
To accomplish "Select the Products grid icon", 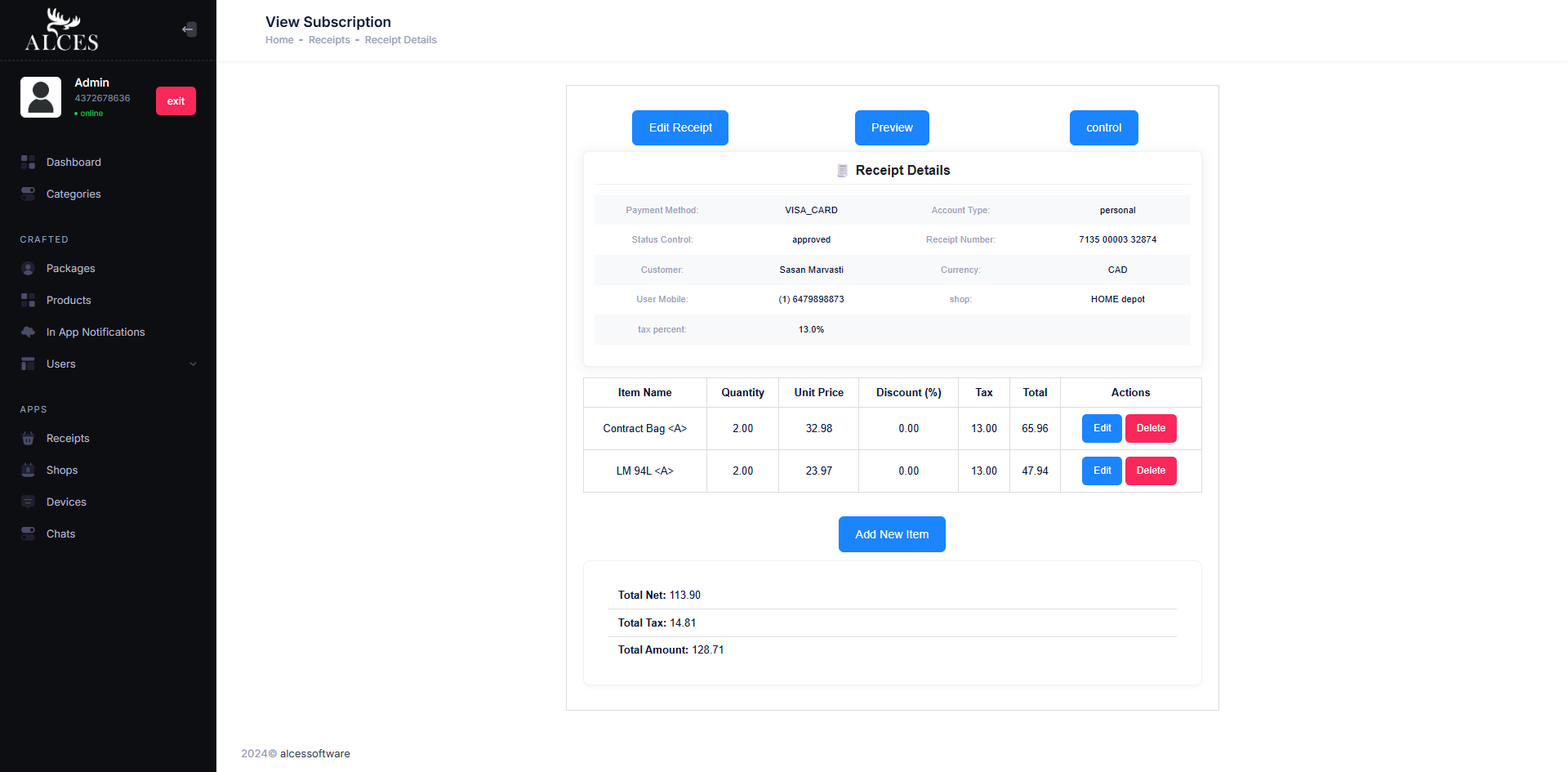I will tap(28, 301).
